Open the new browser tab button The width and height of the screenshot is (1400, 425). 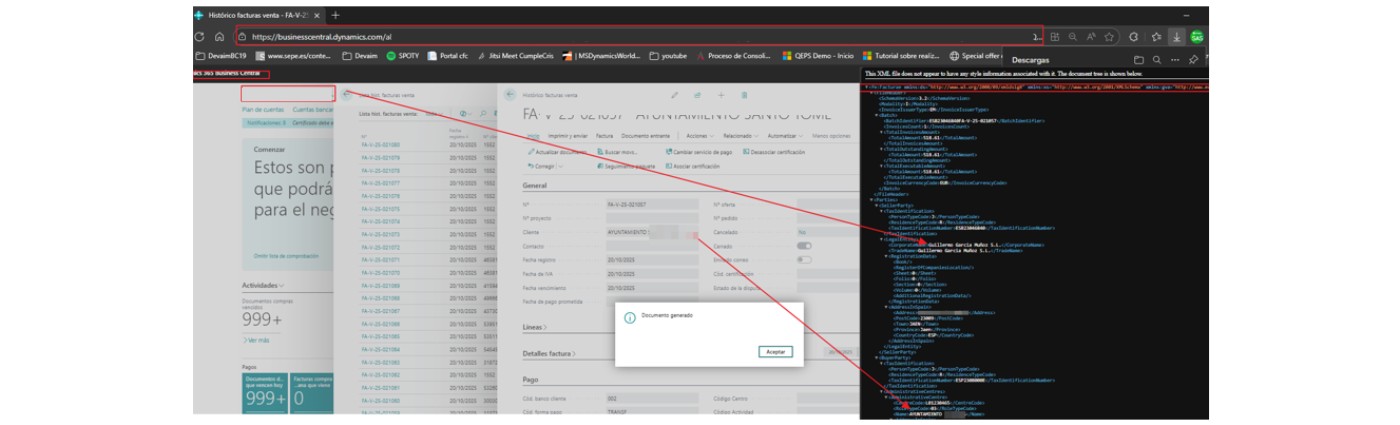point(336,15)
